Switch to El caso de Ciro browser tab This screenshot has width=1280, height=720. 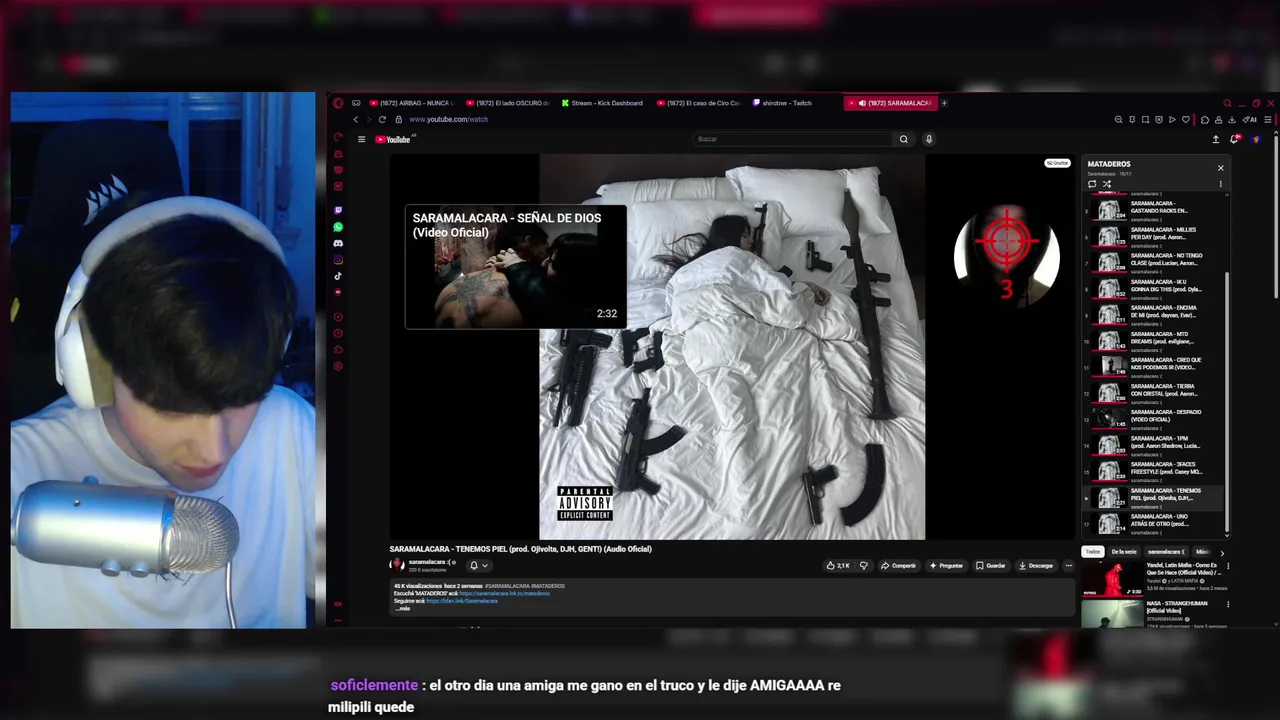tap(700, 103)
